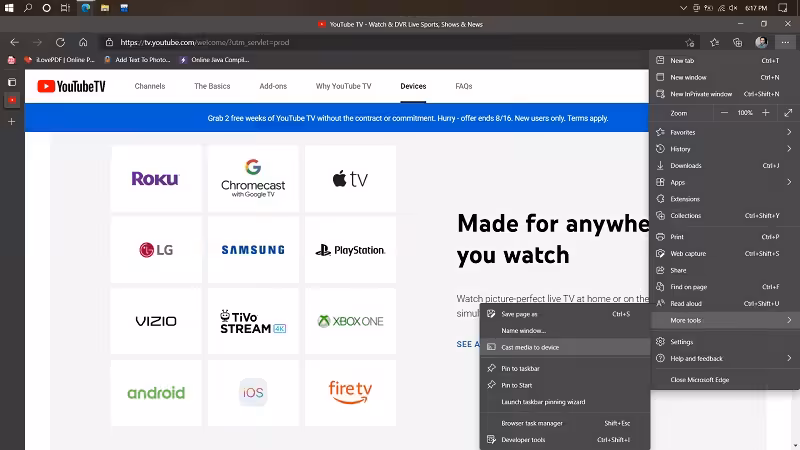The width and height of the screenshot is (800, 450).
Task: Open Browser task manager
Action: coord(565,423)
